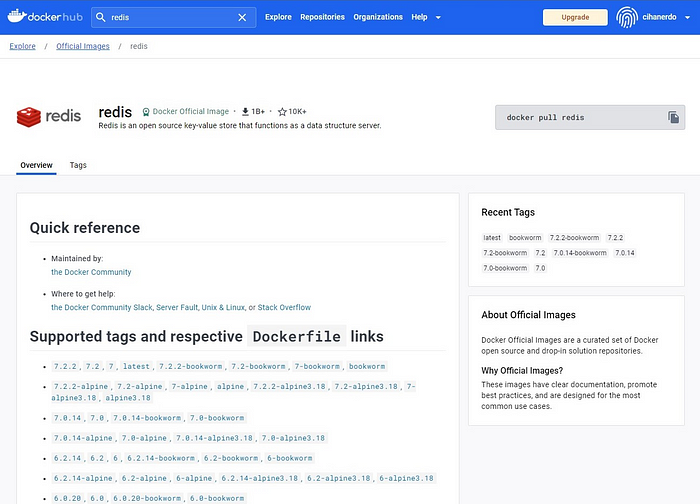Click the docker pull redis command box

(590, 117)
